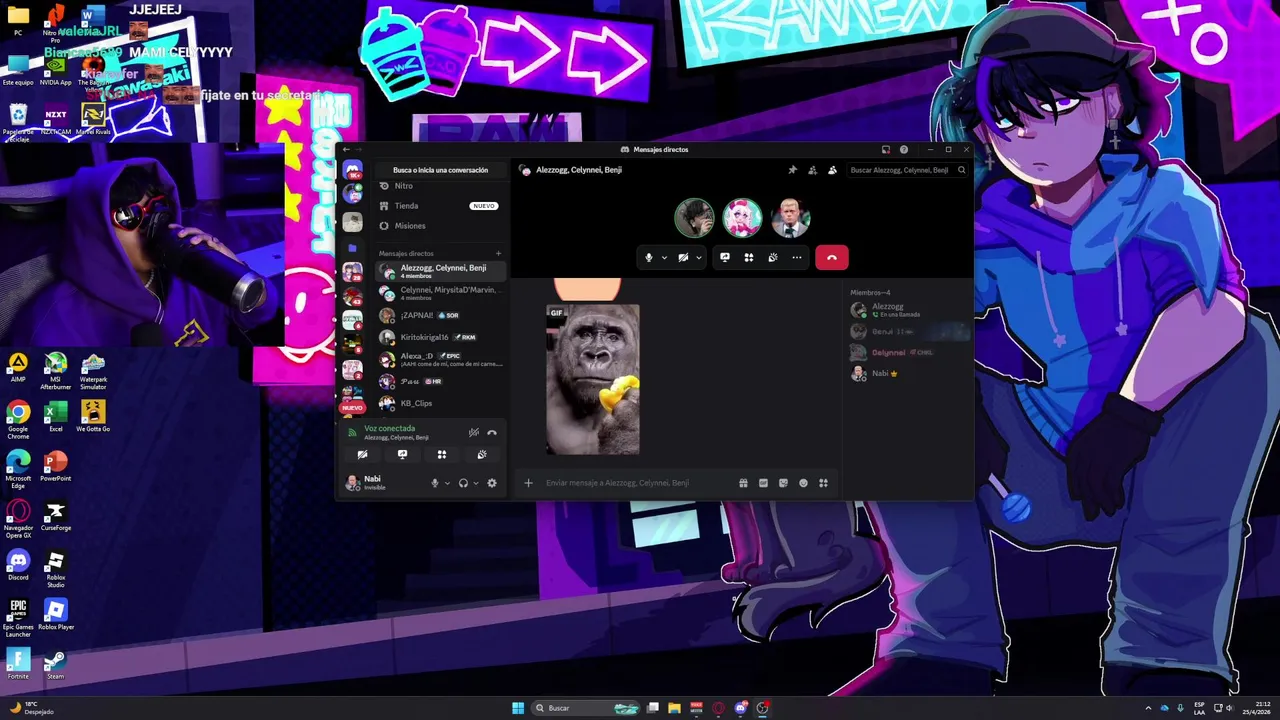Expand input device options in user panel

pyautogui.click(x=447, y=483)
